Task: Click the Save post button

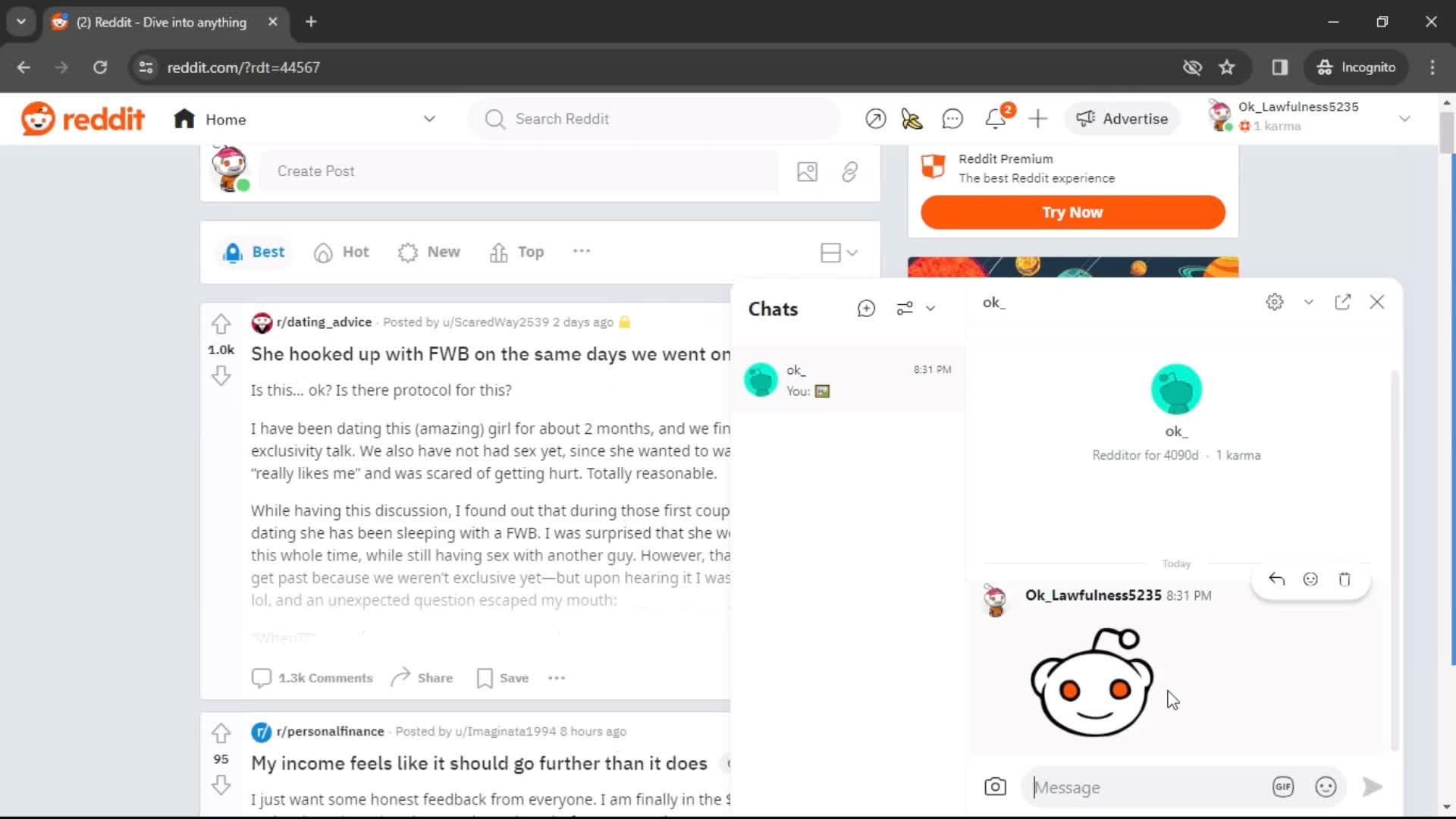Action: click(x=502, y=678)
